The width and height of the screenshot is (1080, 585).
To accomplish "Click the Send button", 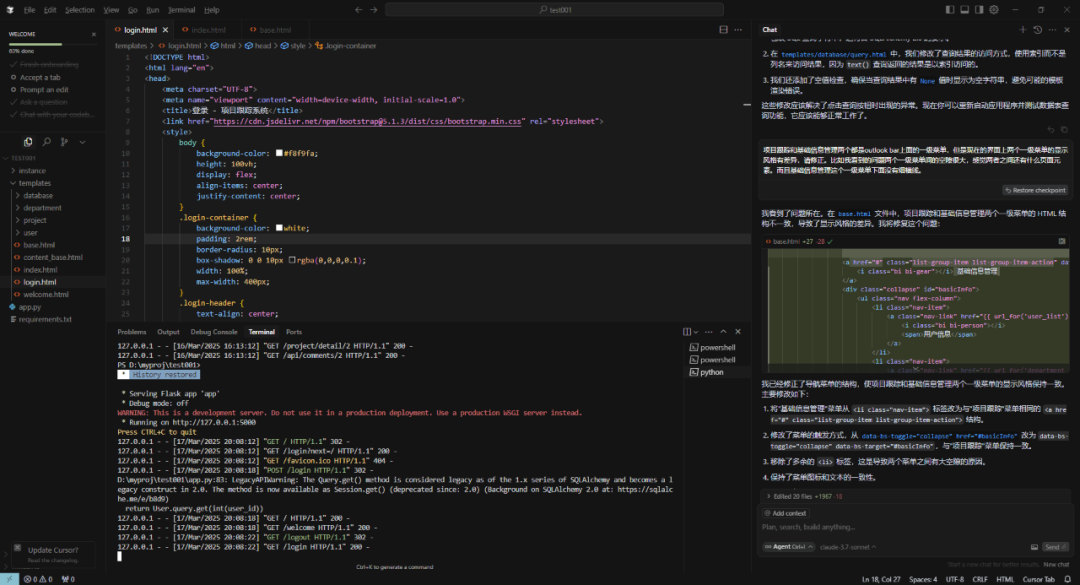I will coord(1055,547).
